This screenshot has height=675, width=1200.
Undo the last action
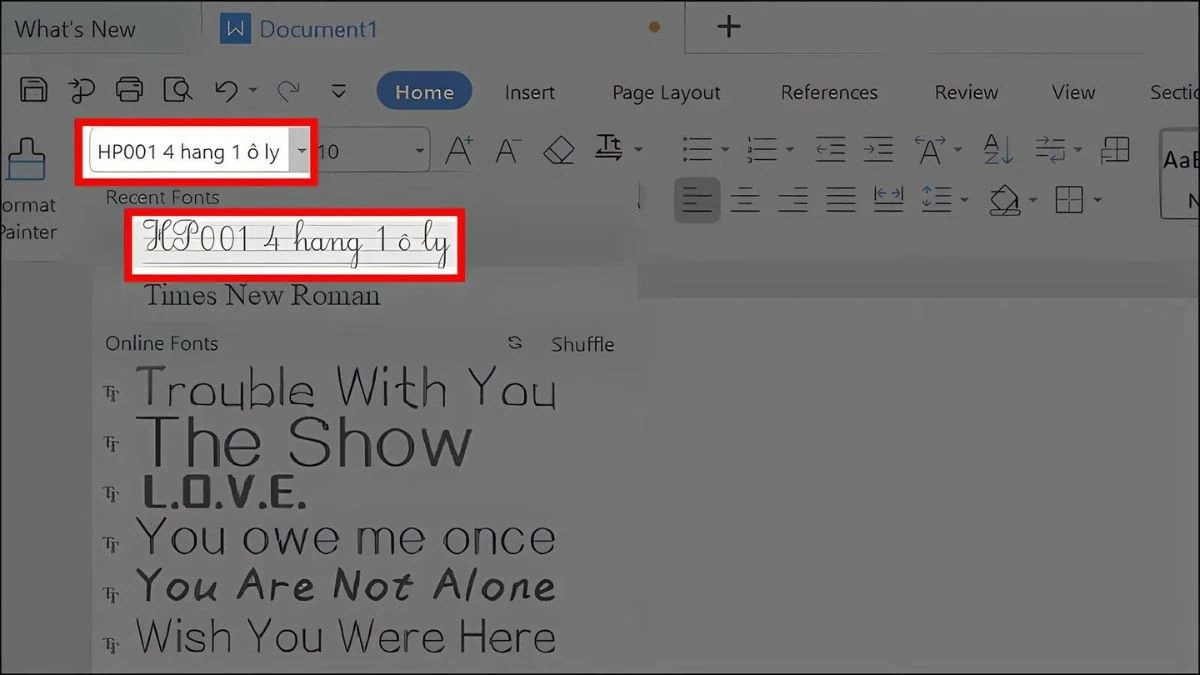coord(224,90)
